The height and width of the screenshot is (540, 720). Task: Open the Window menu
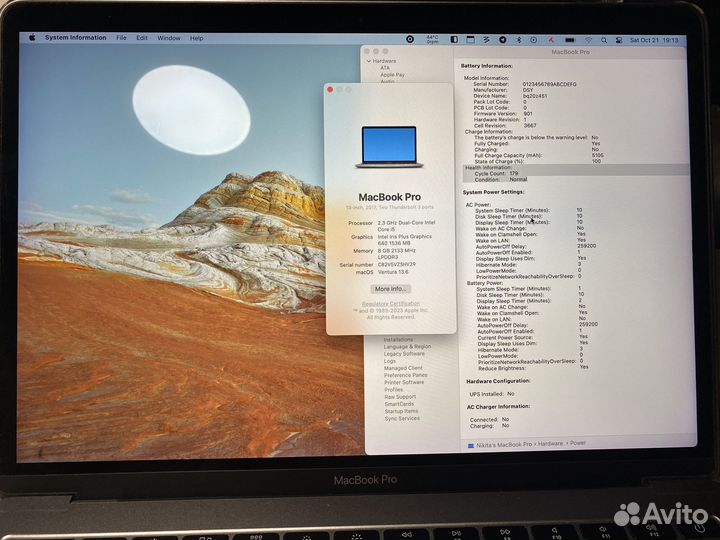point(169,38)
